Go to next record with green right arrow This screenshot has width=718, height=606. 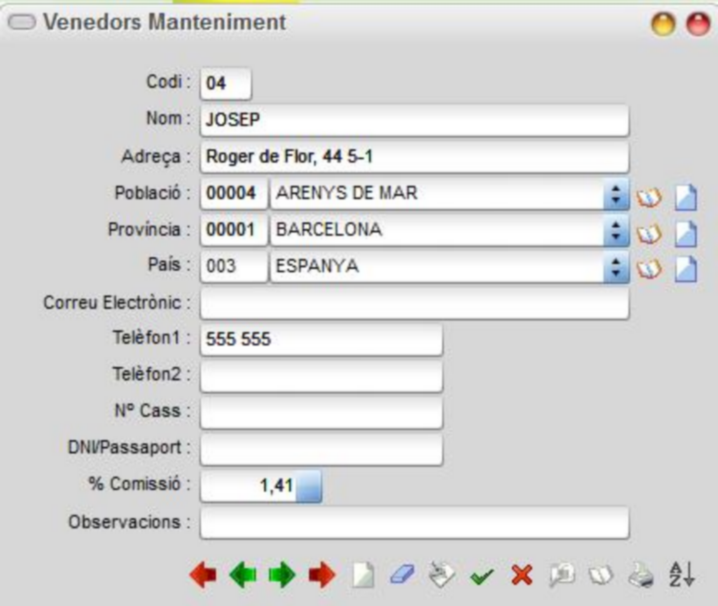(x=282, y=575)
